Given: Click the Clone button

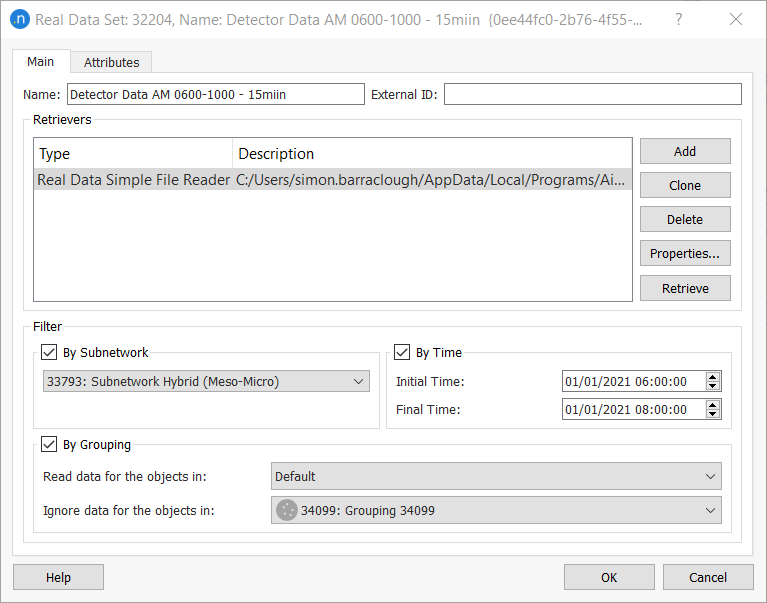Looking at the screenshot, I should coord(685,185).
